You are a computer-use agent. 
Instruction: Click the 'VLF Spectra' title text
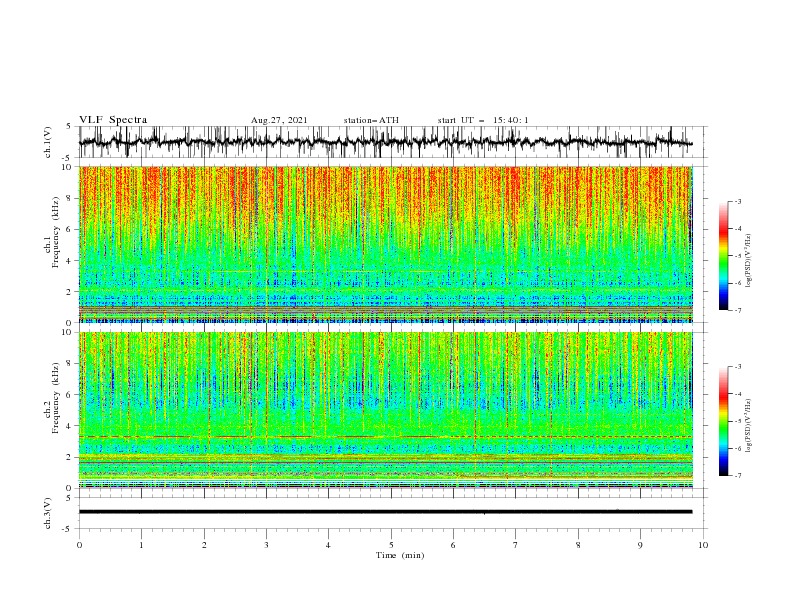(x=113, y=120)
